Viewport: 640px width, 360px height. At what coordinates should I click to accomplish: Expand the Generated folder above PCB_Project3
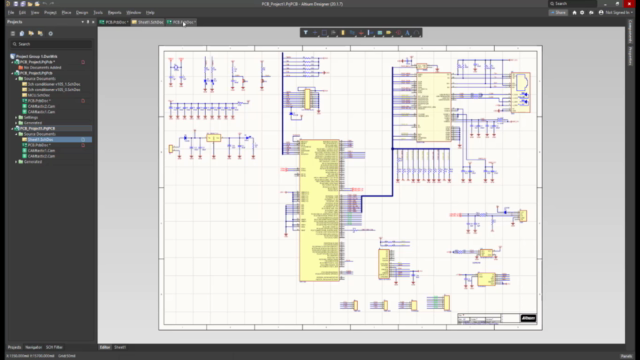point(16,123)
